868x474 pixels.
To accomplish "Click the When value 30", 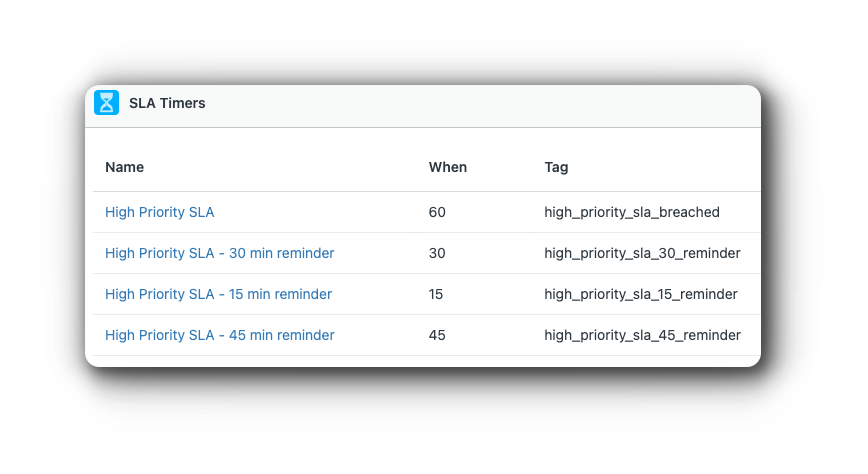I will pyautogui.click(x=437, y=253).
